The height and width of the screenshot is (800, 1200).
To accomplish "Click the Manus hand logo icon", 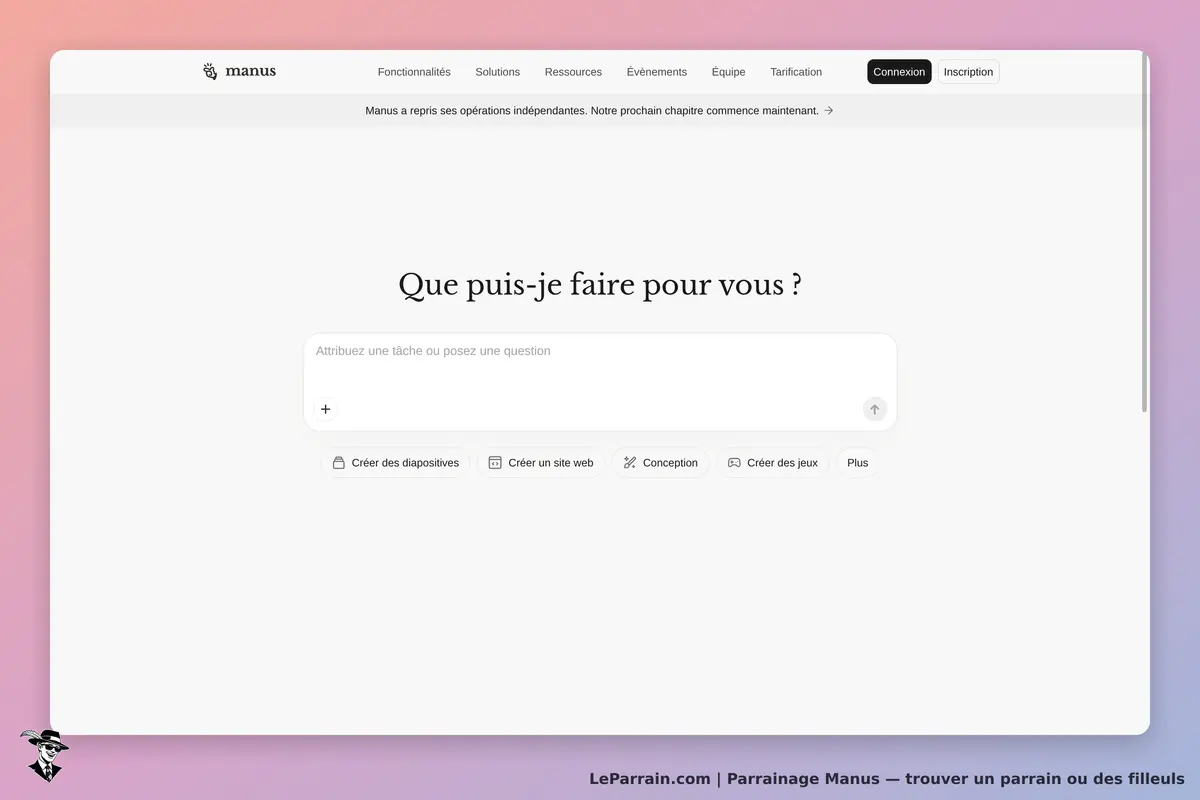I will tap(210, 71).
